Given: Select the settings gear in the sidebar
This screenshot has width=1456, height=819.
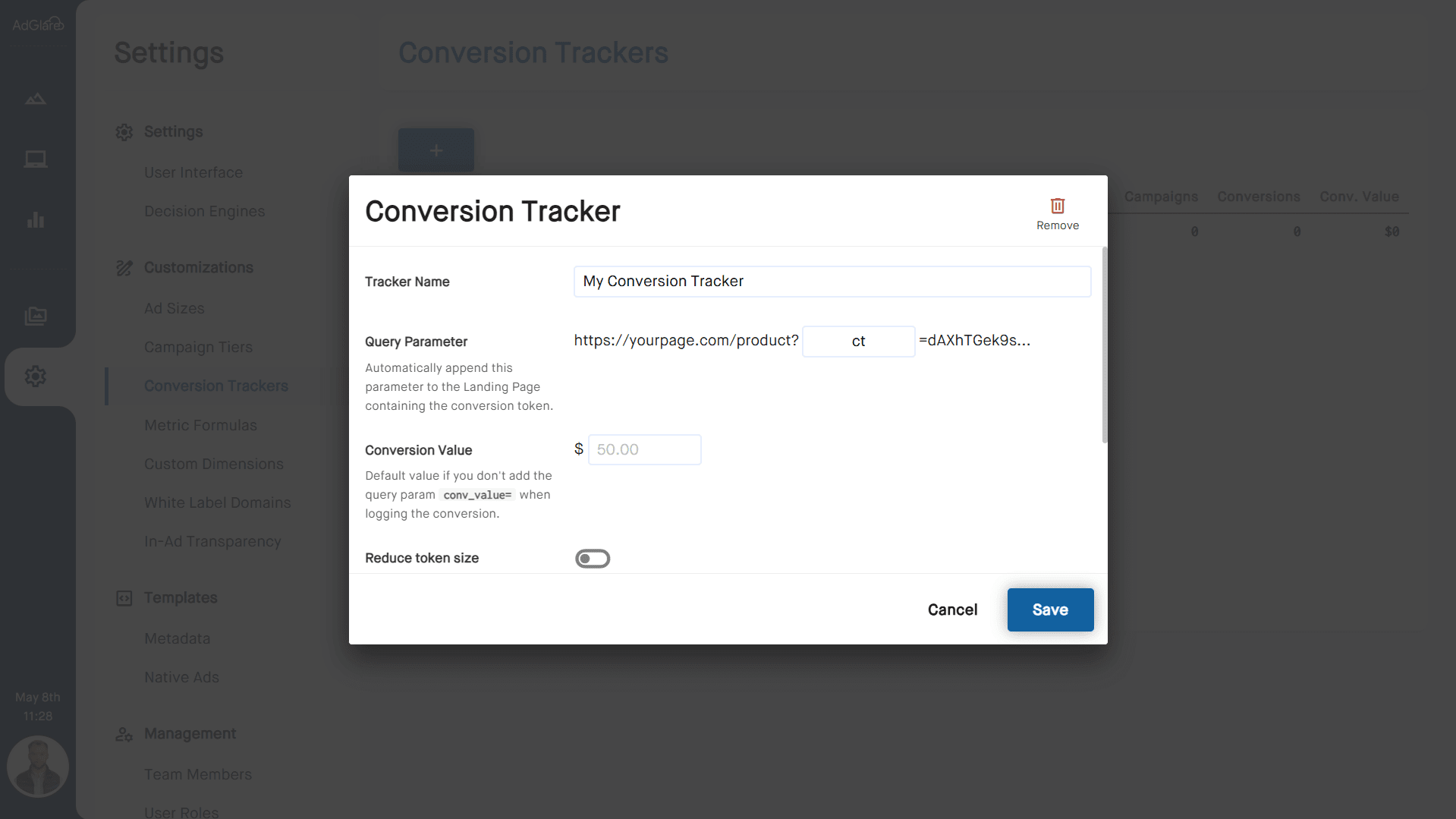Looking at the screenshot, I should click(x=36, y=376).
